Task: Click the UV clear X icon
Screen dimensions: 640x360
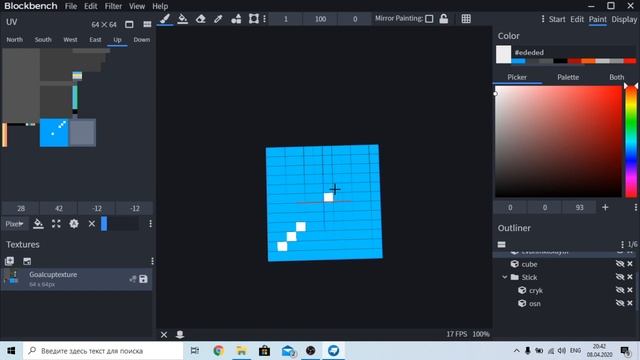Action: point(92,224)
